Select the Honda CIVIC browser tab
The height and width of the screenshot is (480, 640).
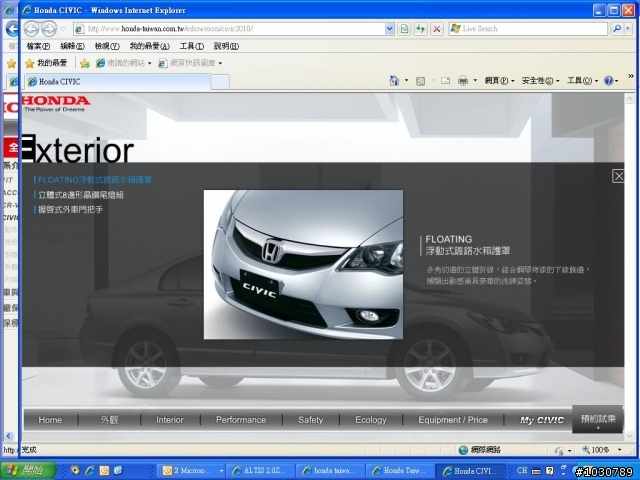(118, 82)
